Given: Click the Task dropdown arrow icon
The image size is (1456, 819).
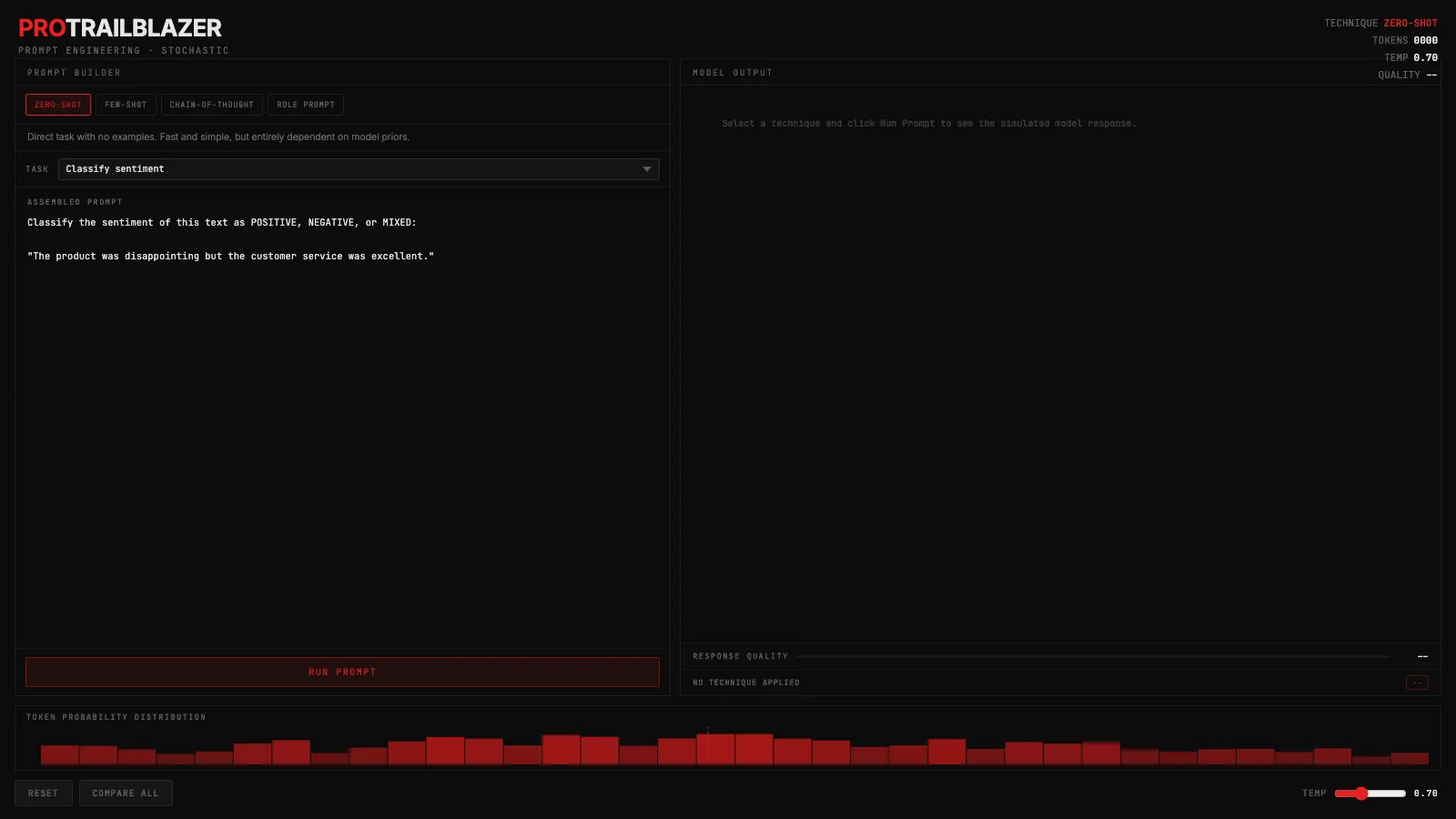Looking at the screenshot, I should point(647,169).
